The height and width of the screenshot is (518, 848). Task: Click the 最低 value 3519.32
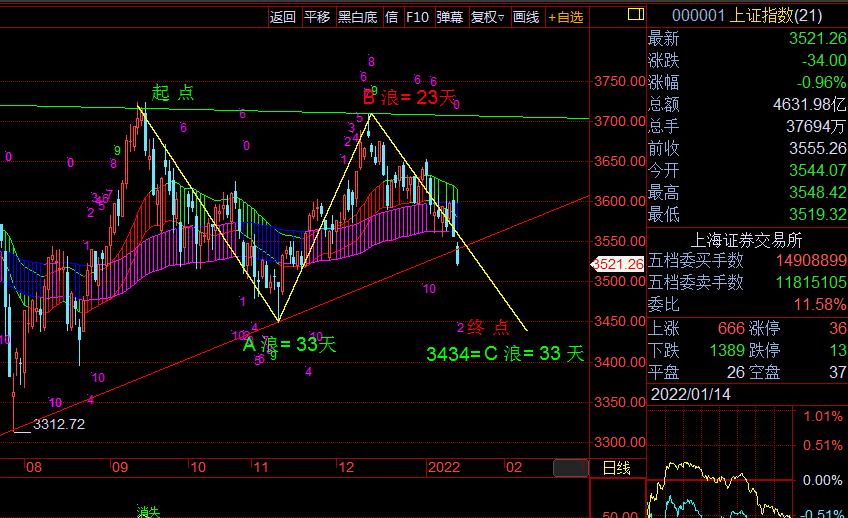(x=817, y=215)
